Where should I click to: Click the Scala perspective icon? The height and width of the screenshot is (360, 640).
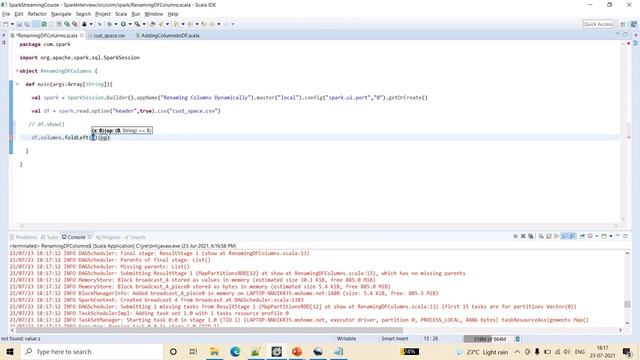coord(633,24)
